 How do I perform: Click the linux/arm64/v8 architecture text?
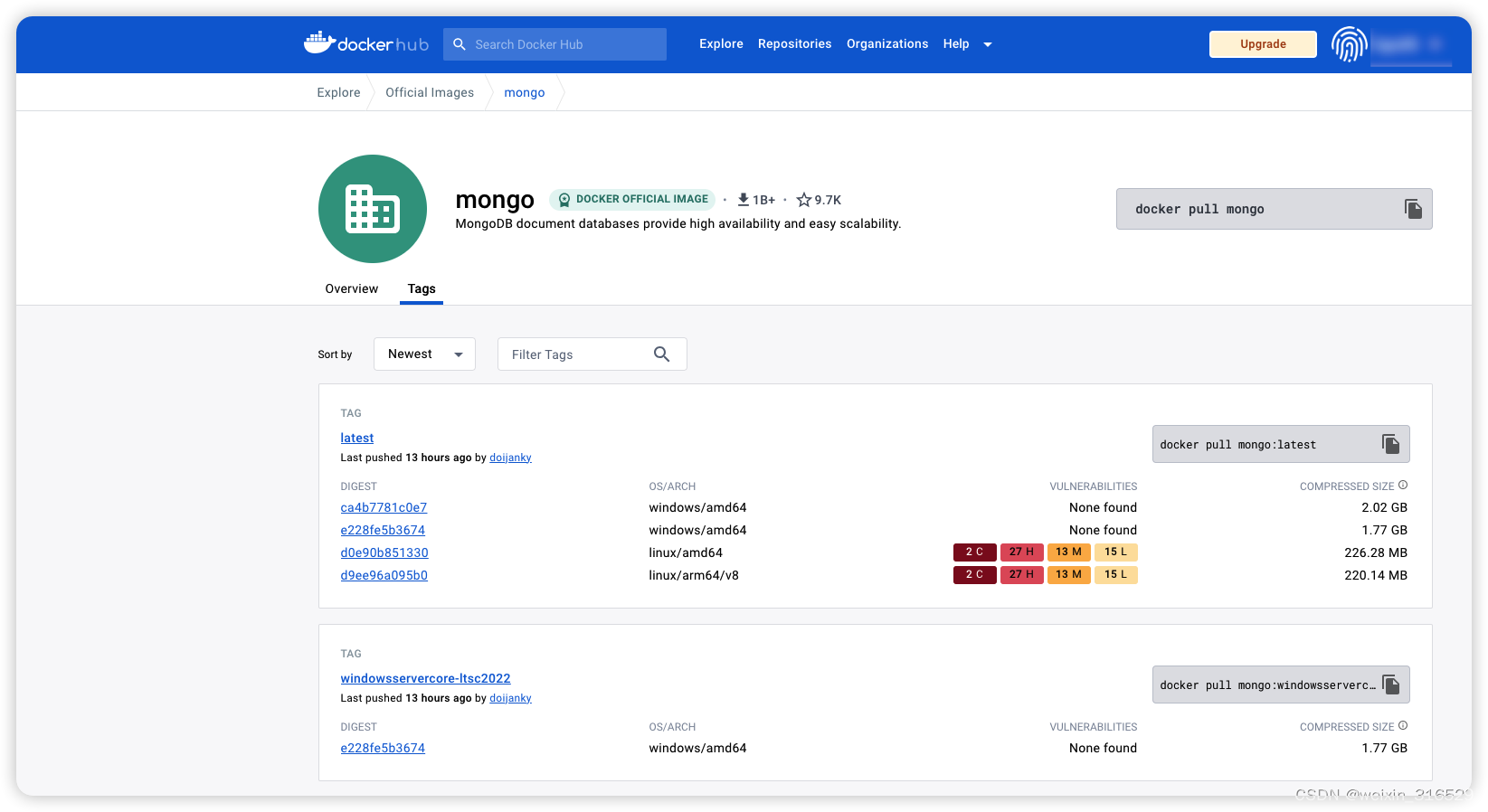694,575
